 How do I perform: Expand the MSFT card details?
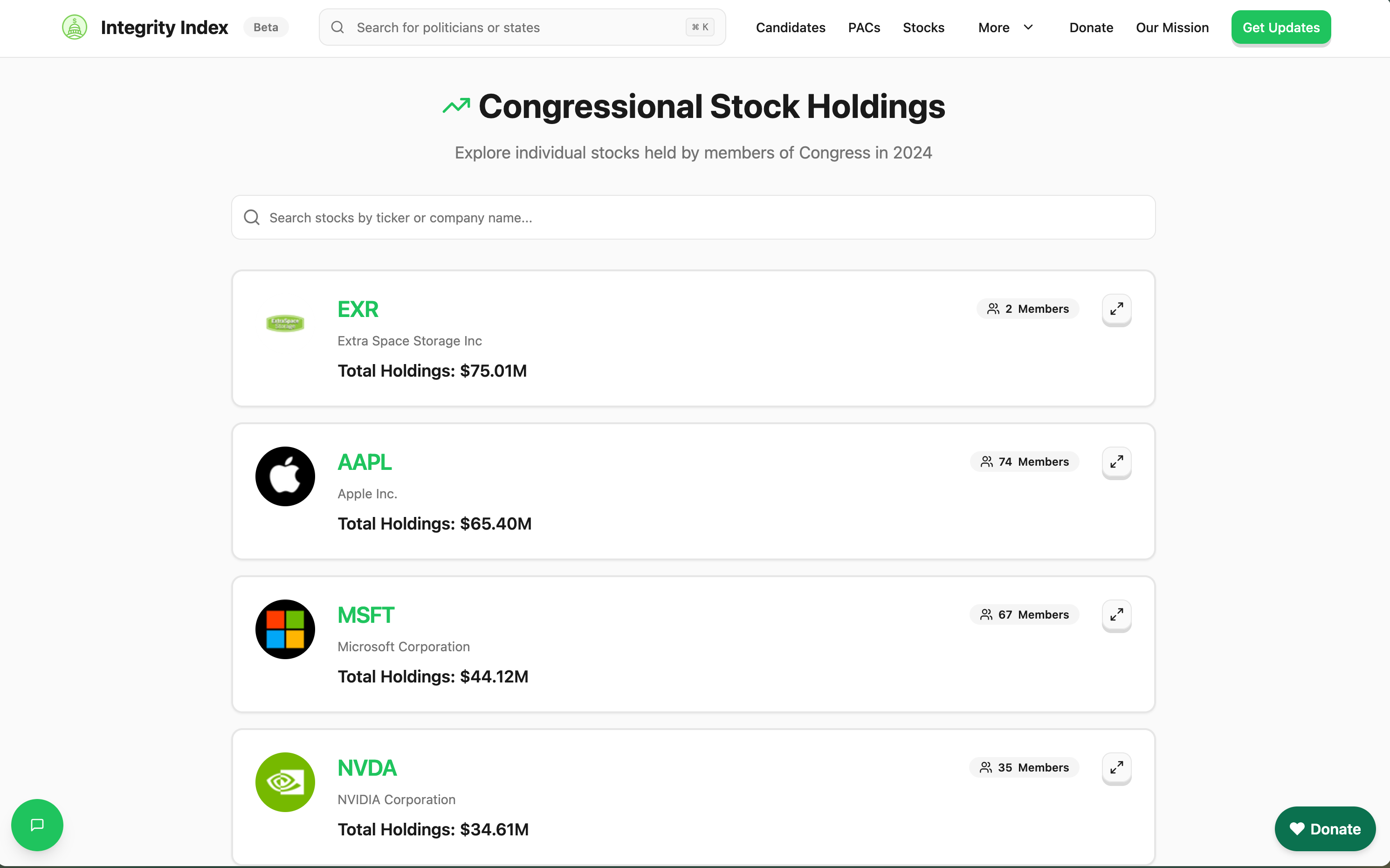[x=1116, y=615]
